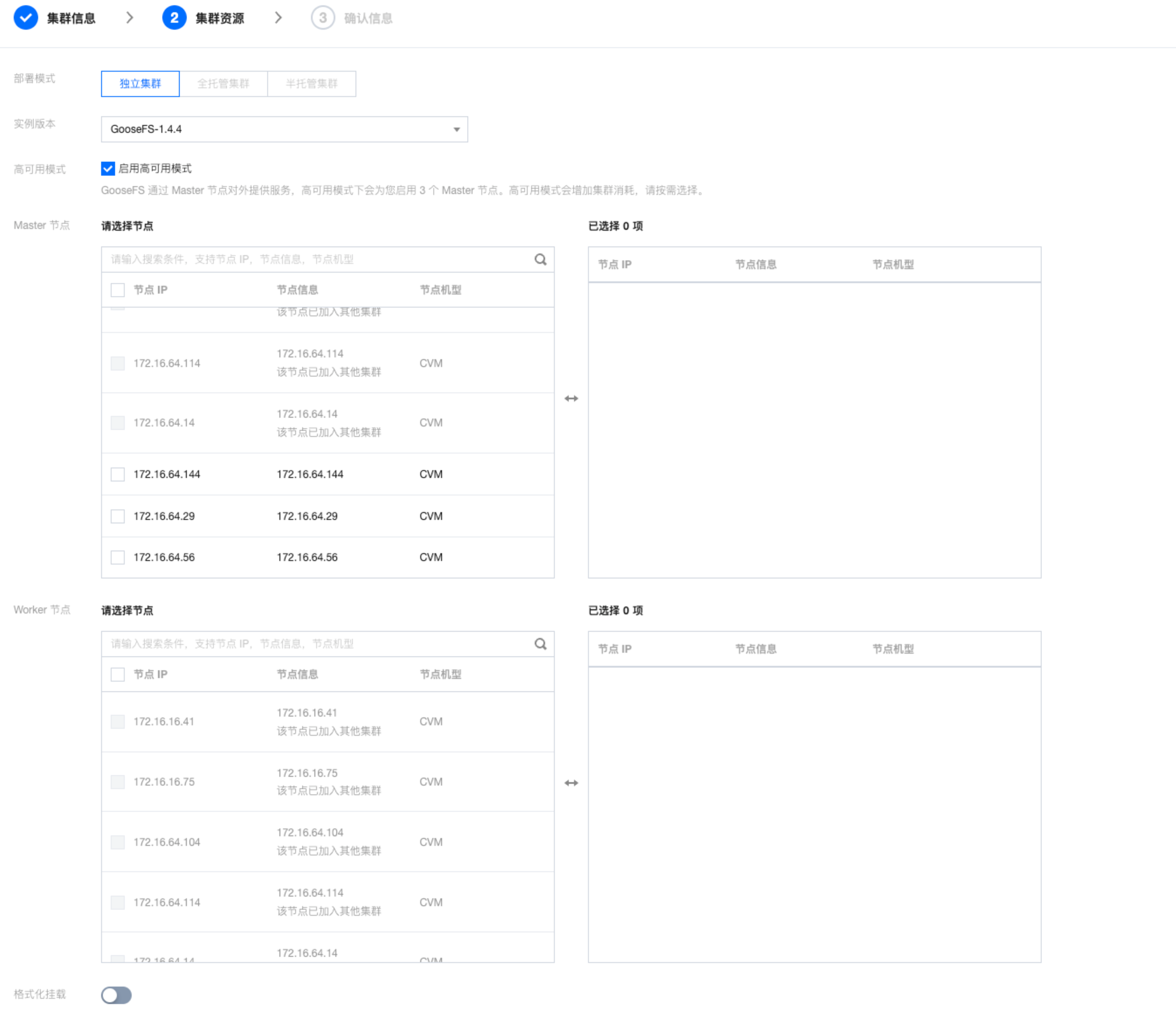1176x1009 pixels.
Task: Click the Worker node transfer arrows icon
Action: [x=571, y=783]
